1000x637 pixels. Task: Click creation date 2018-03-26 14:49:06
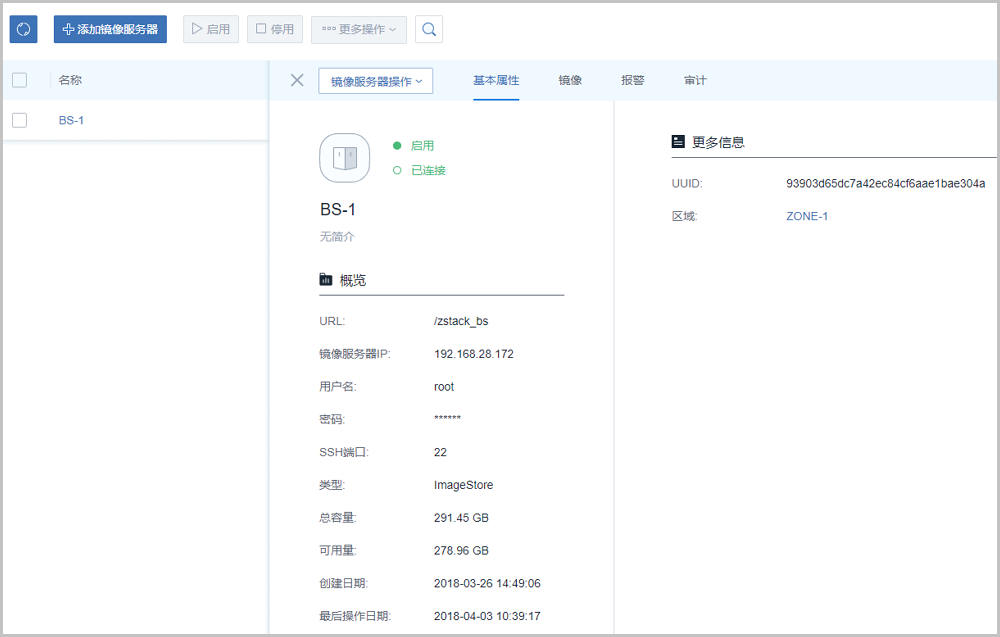click(x=487, y=583)
